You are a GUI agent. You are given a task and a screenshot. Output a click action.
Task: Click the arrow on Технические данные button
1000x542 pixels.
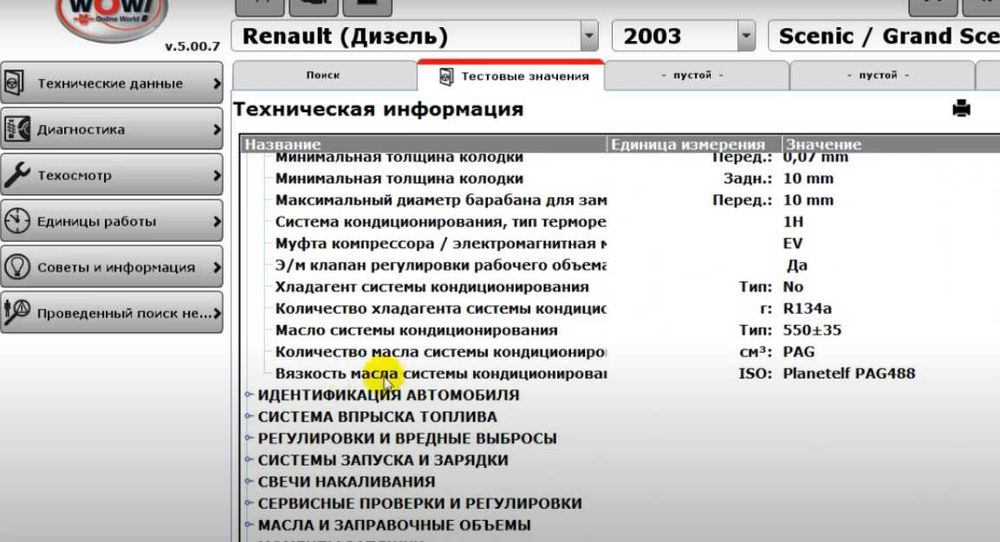pyautogui.click(x=217, y=83)
